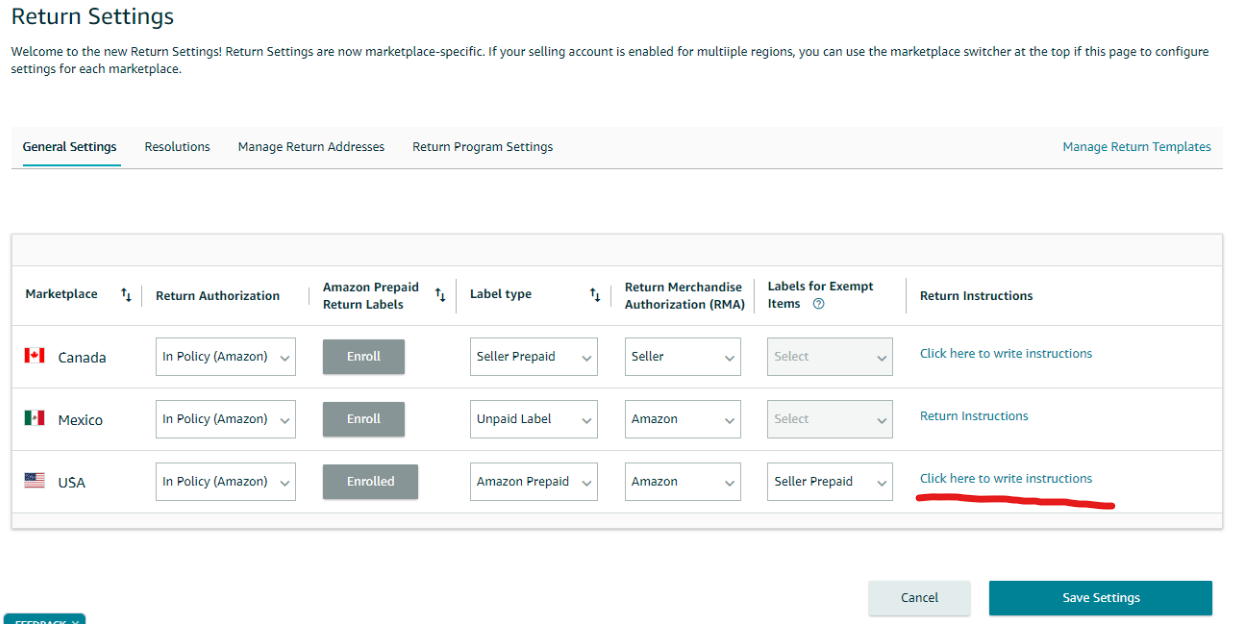
Task: Open USA RMA Amazon dropdown
Action: click(683, 482)
